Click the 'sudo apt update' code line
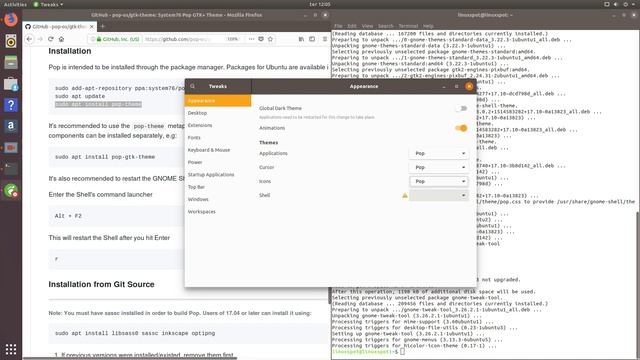The image size is (640, 360). 80,96
